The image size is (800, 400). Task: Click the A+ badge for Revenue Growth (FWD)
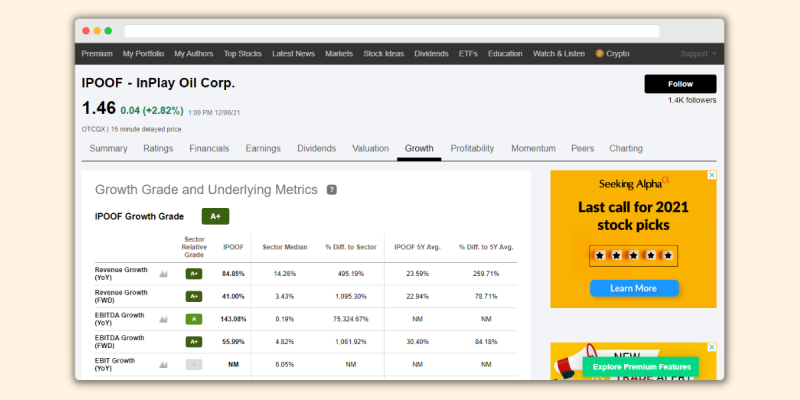(x=194, y=296)
